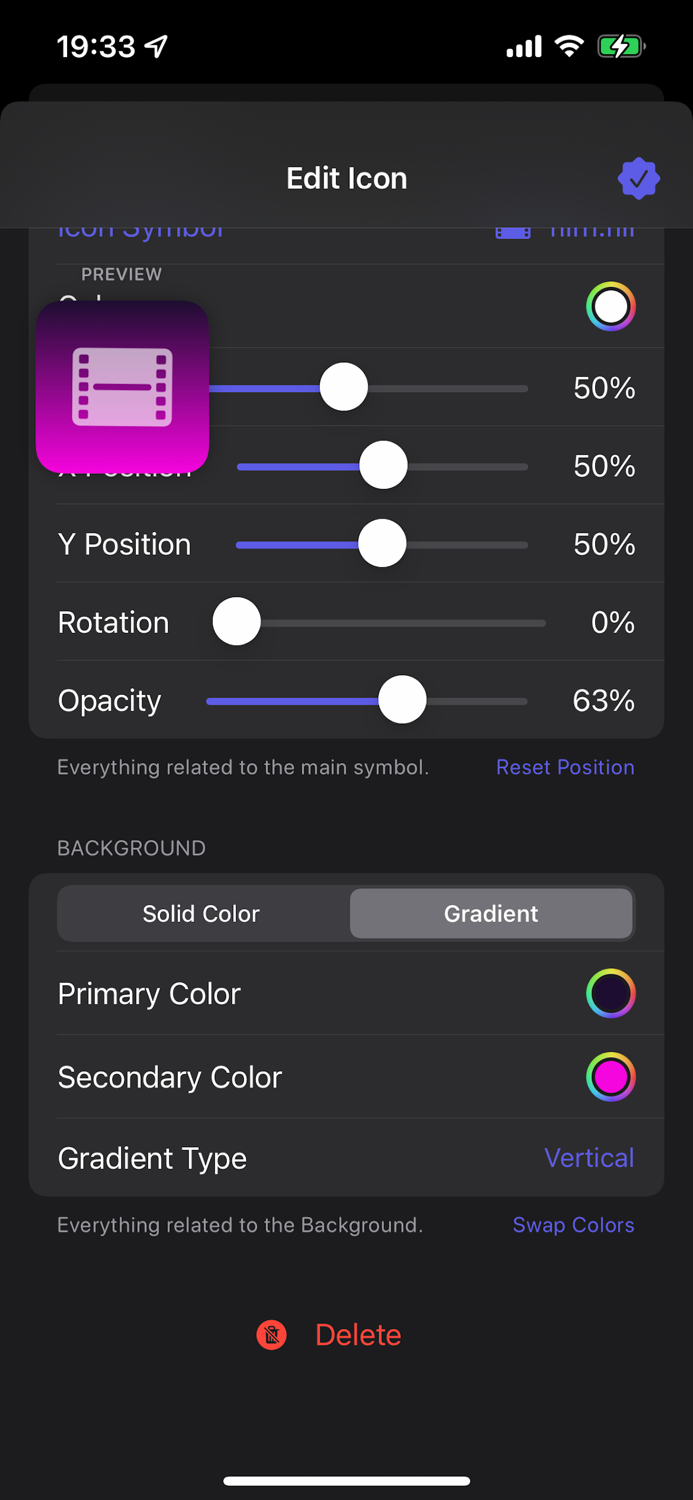Tap the blue checkmark seal to confirm edits
The image size is (693, 1500).
tap(639, 178)
